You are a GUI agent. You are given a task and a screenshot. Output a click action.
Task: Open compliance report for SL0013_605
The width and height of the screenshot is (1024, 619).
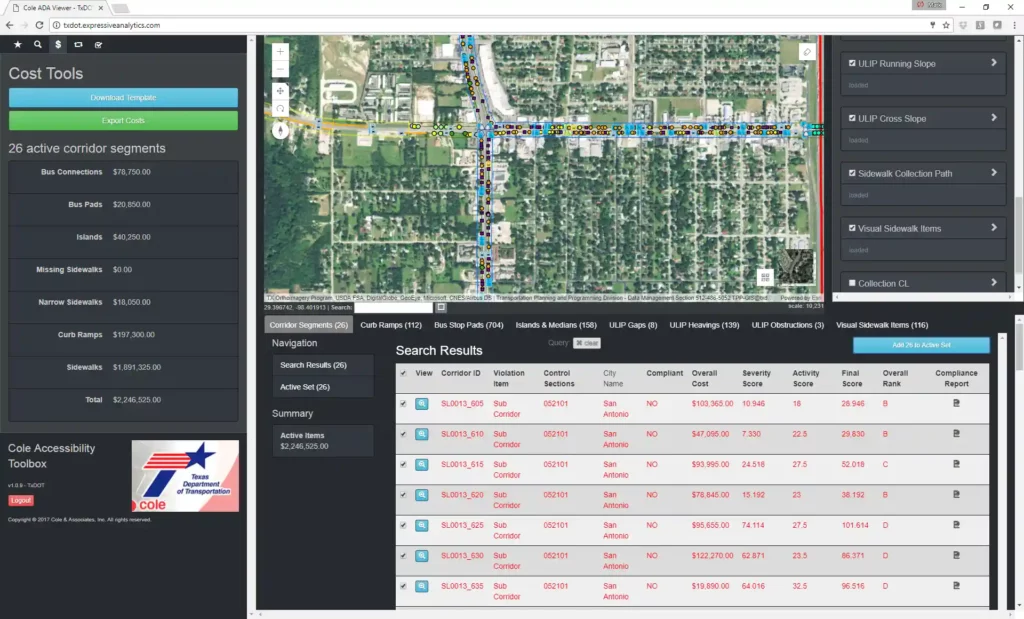pos(956,404)
